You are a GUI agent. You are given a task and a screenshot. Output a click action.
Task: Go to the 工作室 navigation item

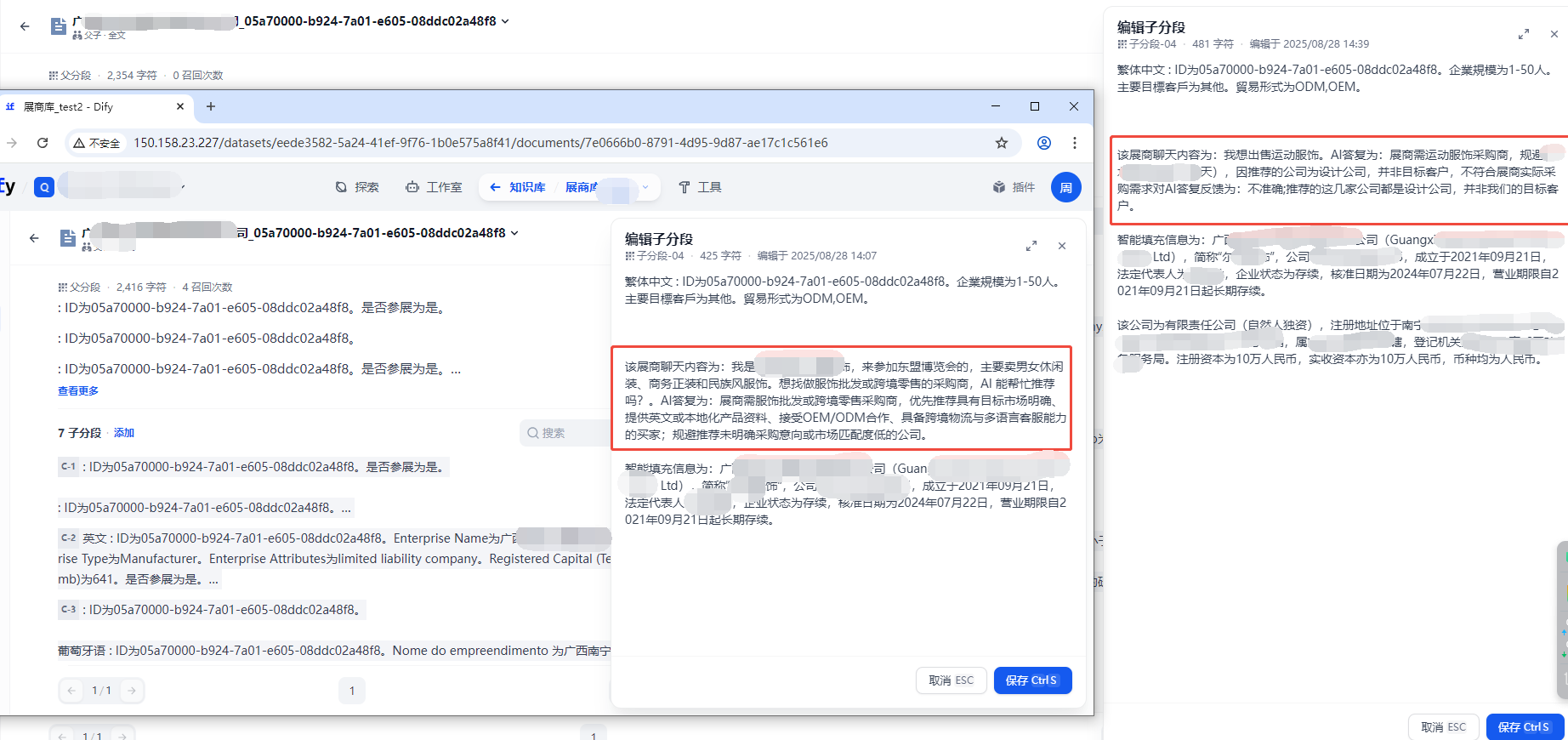click(434, 187)
